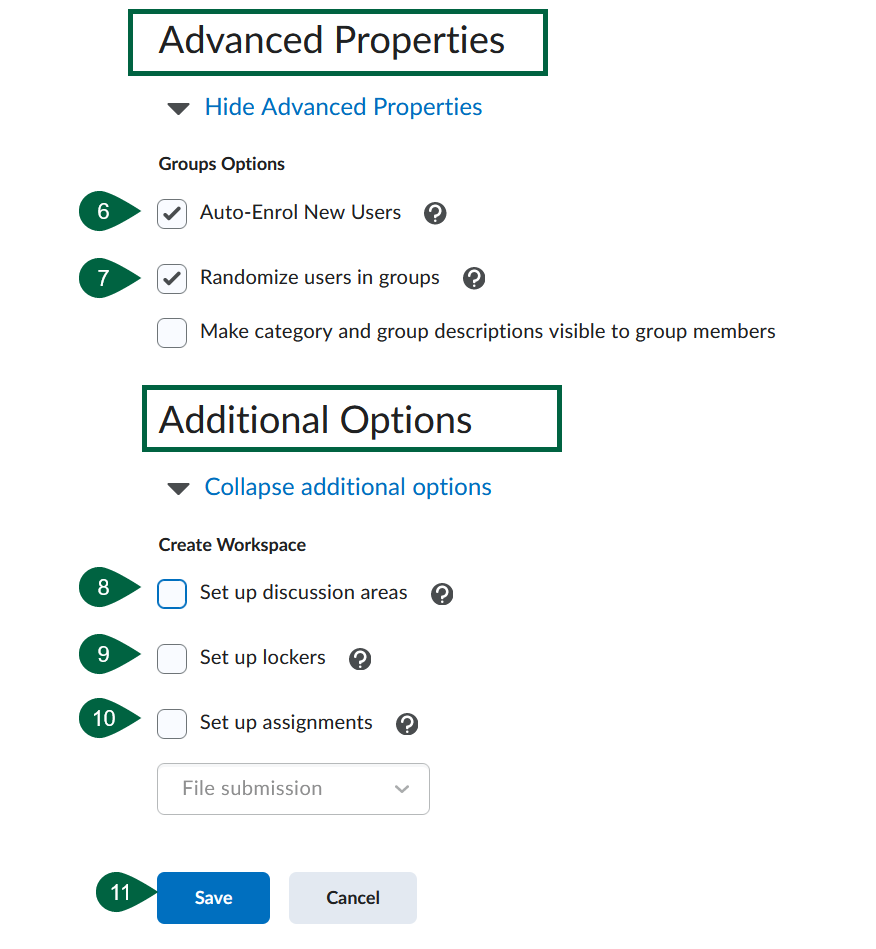Click disclosure arrow beside Collapse additional options
This screenshot has height=949, width=876.
point(178,487)
